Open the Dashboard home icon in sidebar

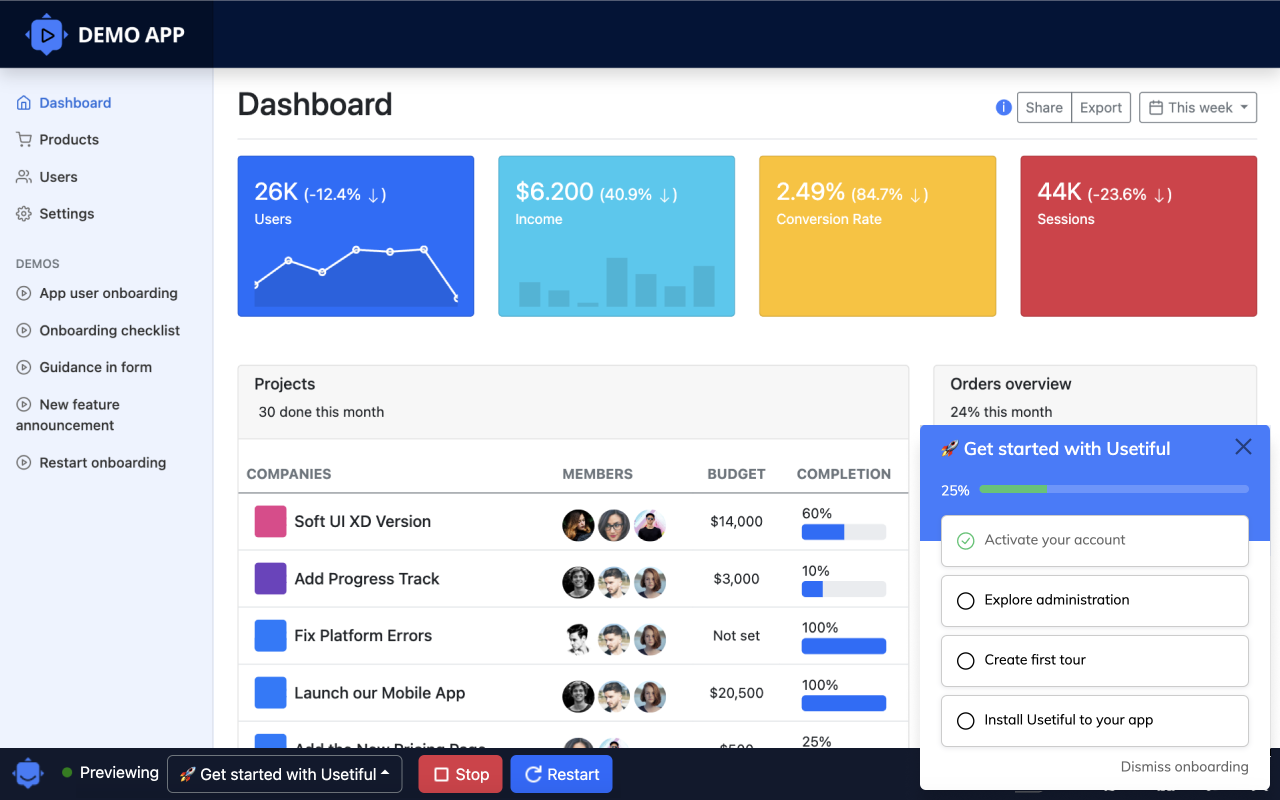pos(22,102)
